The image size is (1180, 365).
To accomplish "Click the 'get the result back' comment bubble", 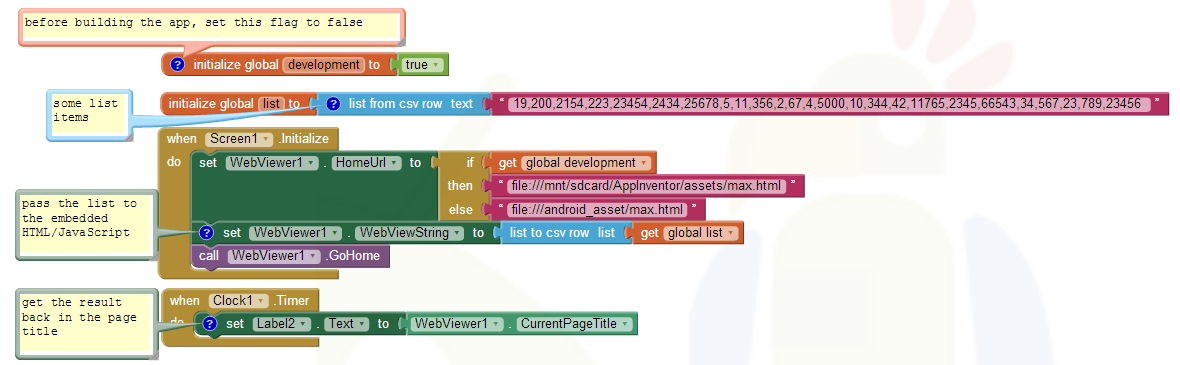I will pos(87,323).
